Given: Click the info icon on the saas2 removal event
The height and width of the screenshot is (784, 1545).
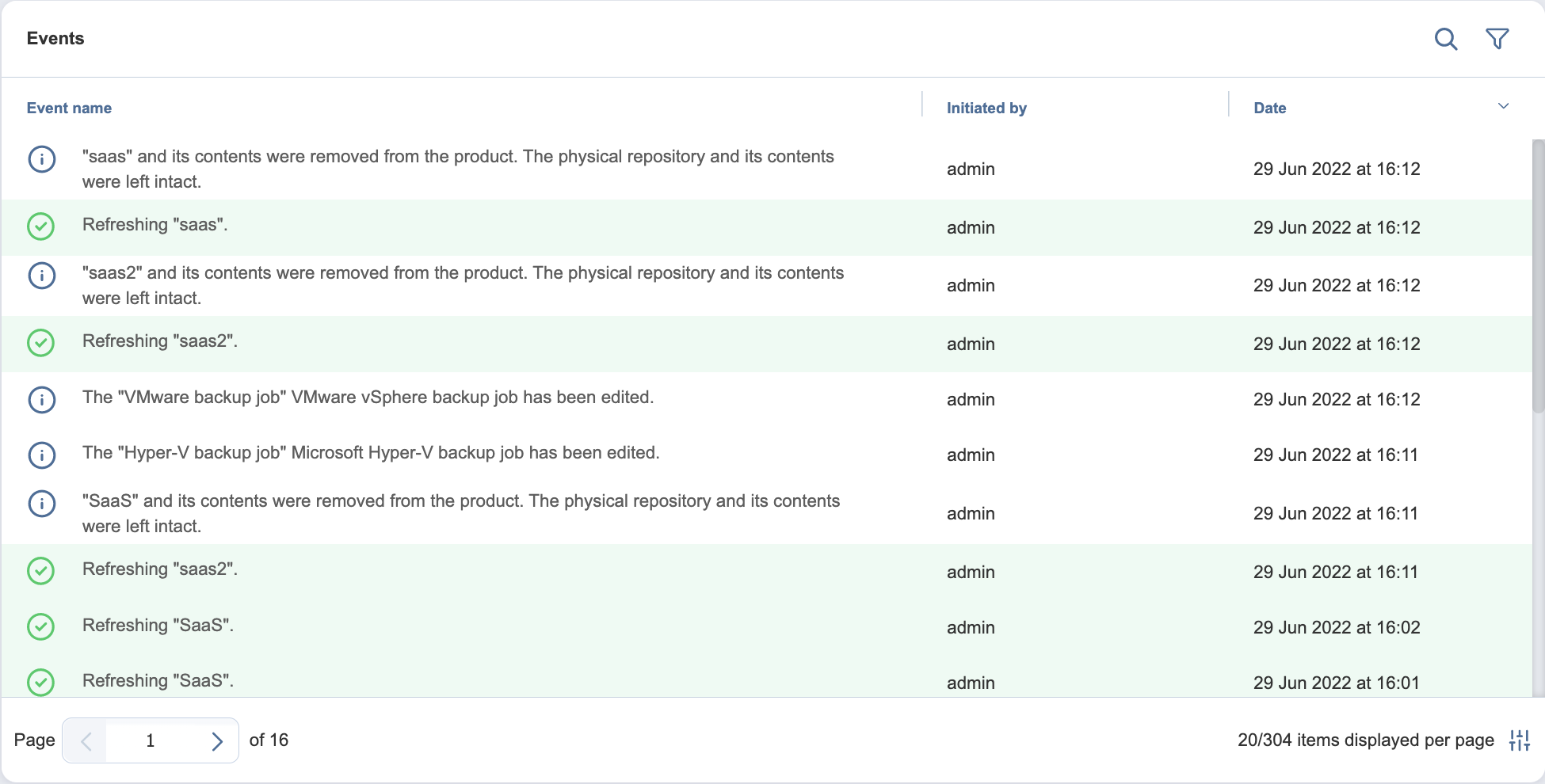Looking at the screenshot, I should coord(41,276).
